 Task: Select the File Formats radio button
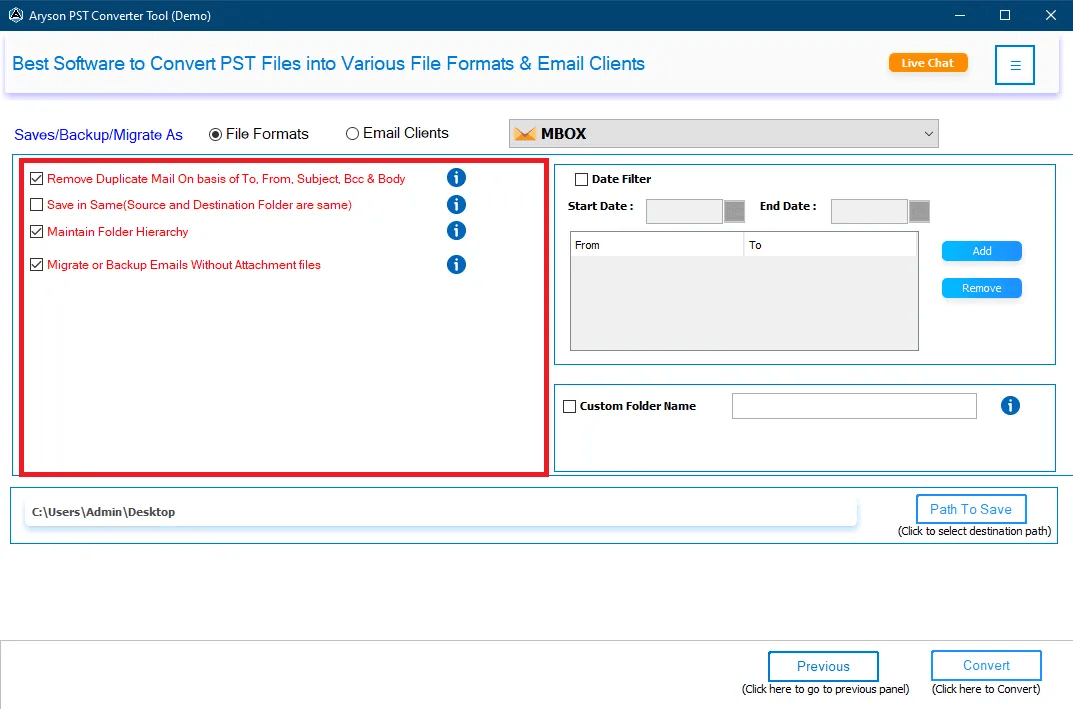[215, 134]
